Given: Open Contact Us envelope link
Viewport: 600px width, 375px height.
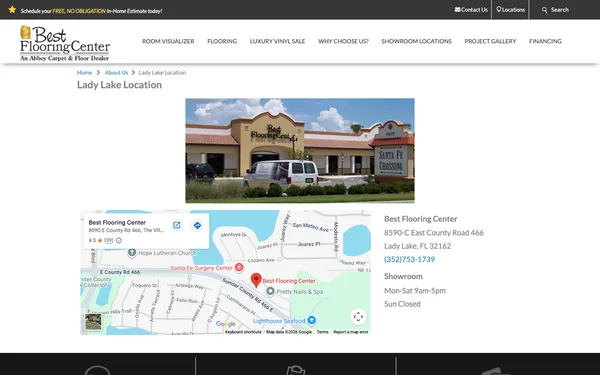Looking at the screenshot, I should (471, 10).
